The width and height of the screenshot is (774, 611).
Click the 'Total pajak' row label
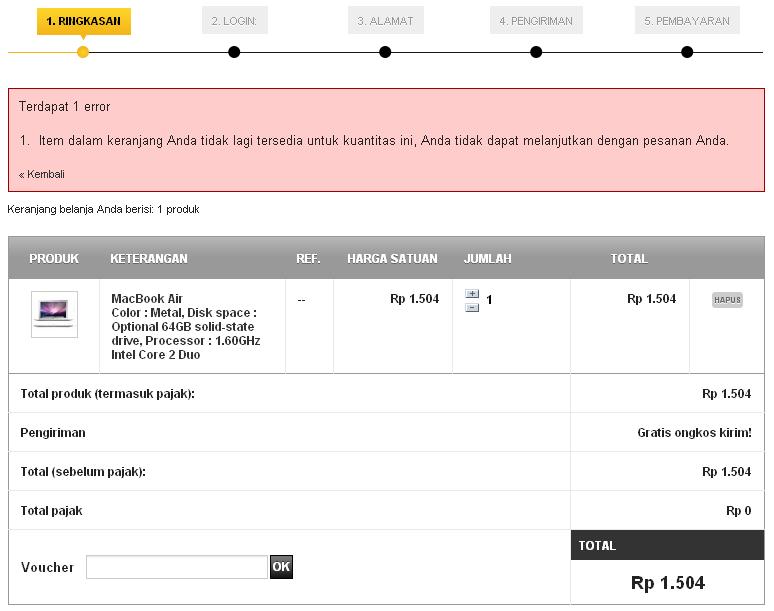[x=51, y=511]
